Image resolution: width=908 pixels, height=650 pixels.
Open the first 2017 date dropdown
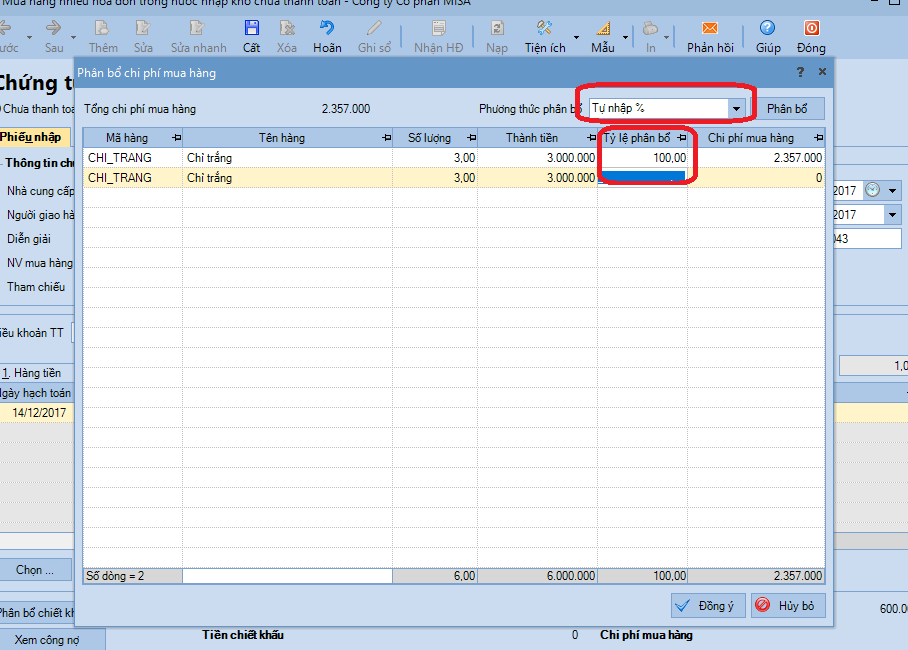[x=892, y=191]
